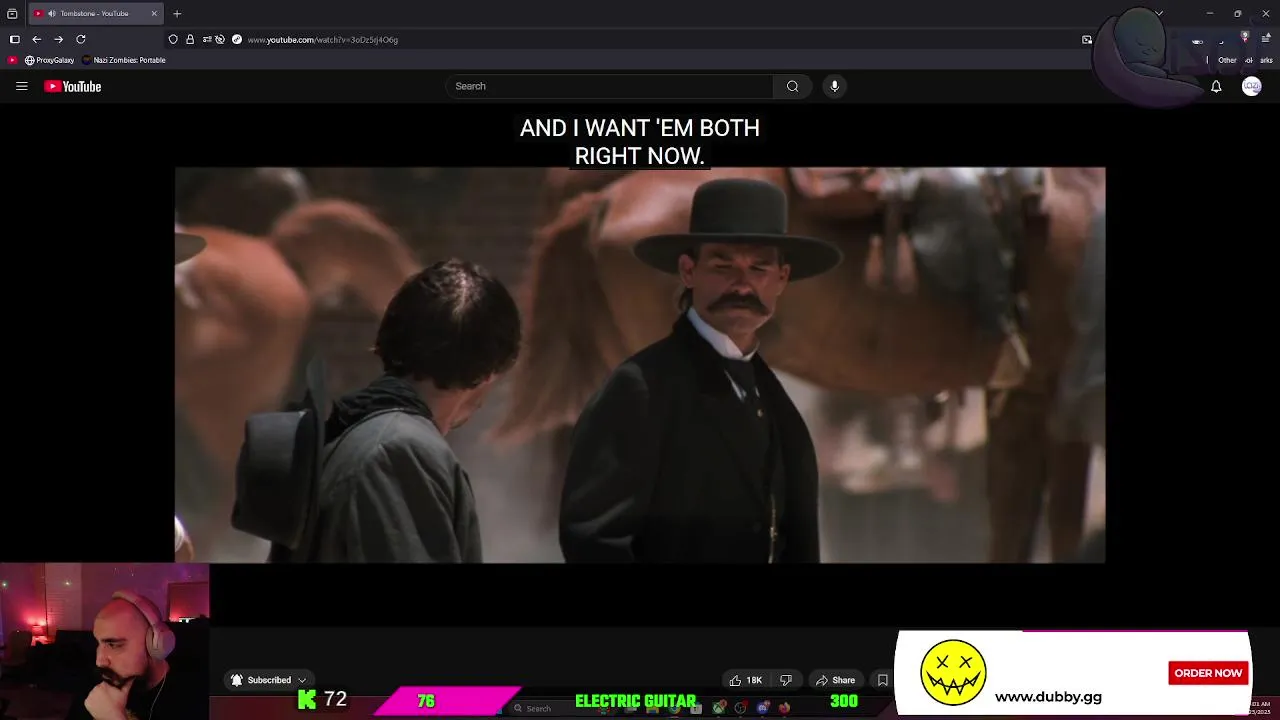Viewport: 1280px width, 720px height.
Task: Go forward in browser history
Action: pos(59,39)
